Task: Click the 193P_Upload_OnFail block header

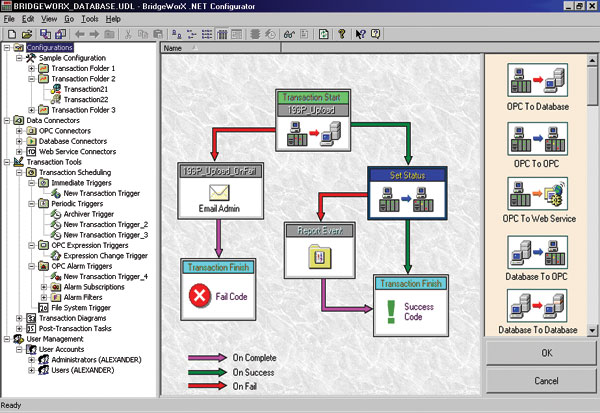Action: [220, 171]
